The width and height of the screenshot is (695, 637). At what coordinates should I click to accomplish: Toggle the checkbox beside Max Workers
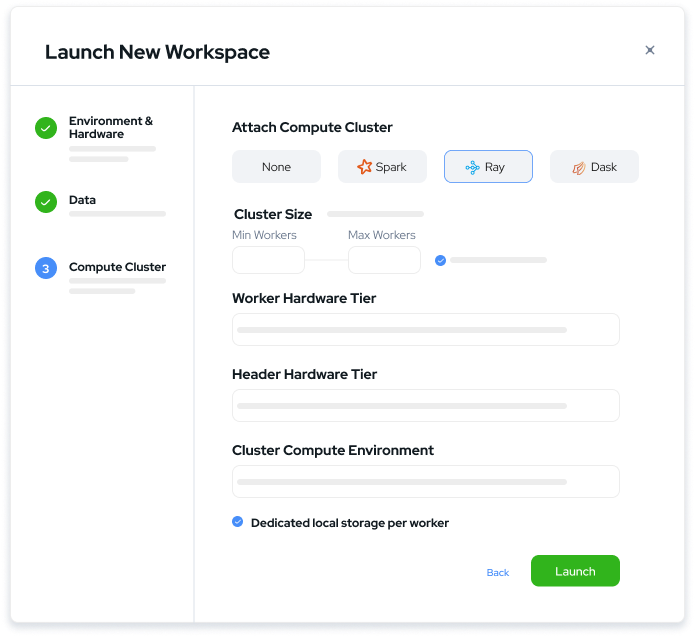pyautogui.click(x=440, y=260)
